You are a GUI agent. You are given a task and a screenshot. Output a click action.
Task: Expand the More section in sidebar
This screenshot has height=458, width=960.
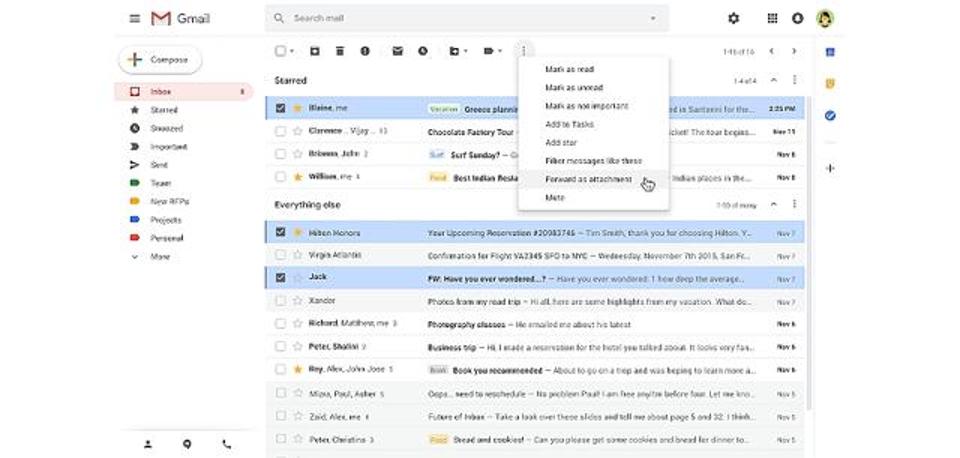coord(160,256)
